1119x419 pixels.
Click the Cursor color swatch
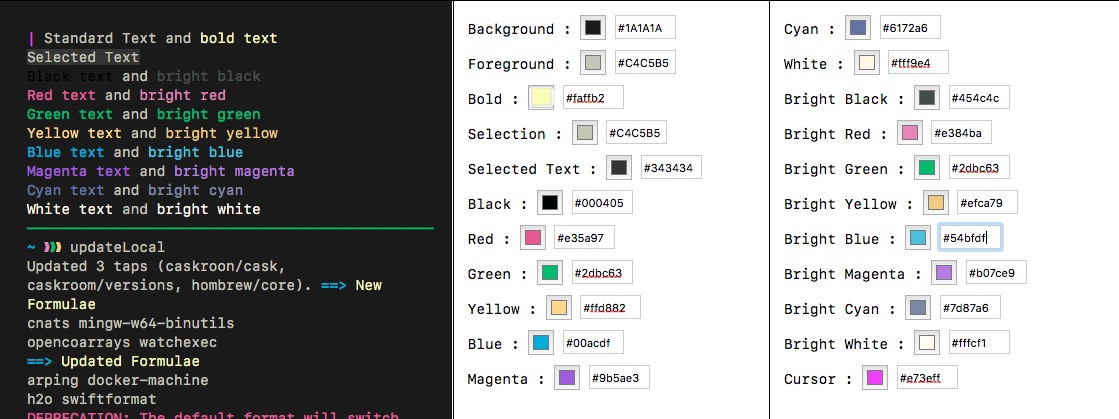(x=875, y=378)
